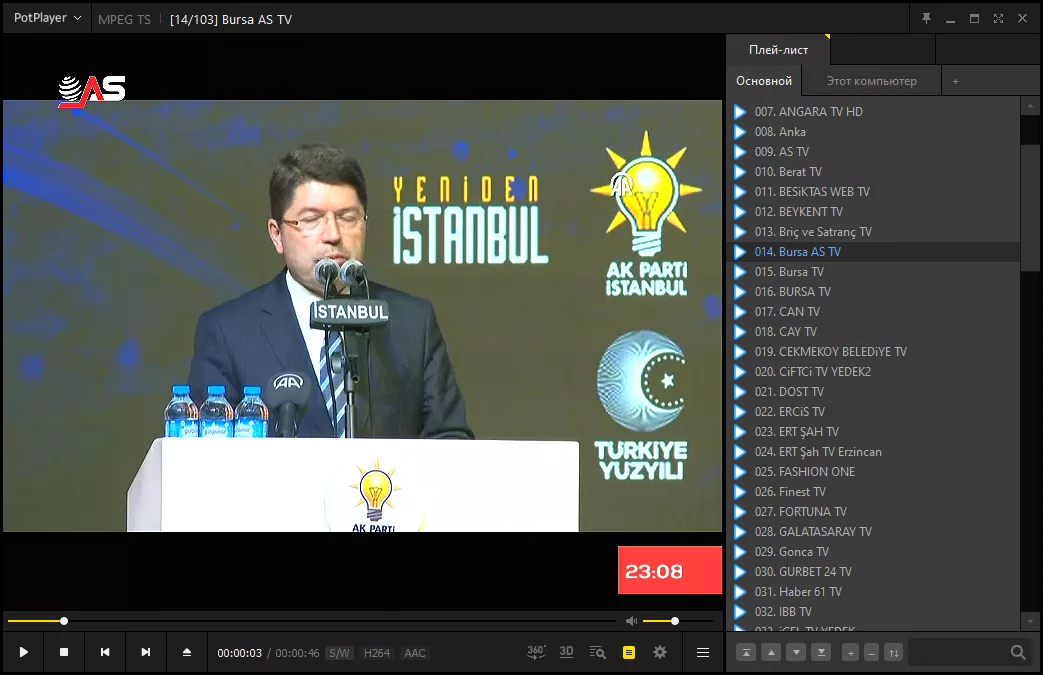This screenshot has width=1043, height=675.
Task: Select 018. CAY TV channel
Action: click(x=875, y=331)
